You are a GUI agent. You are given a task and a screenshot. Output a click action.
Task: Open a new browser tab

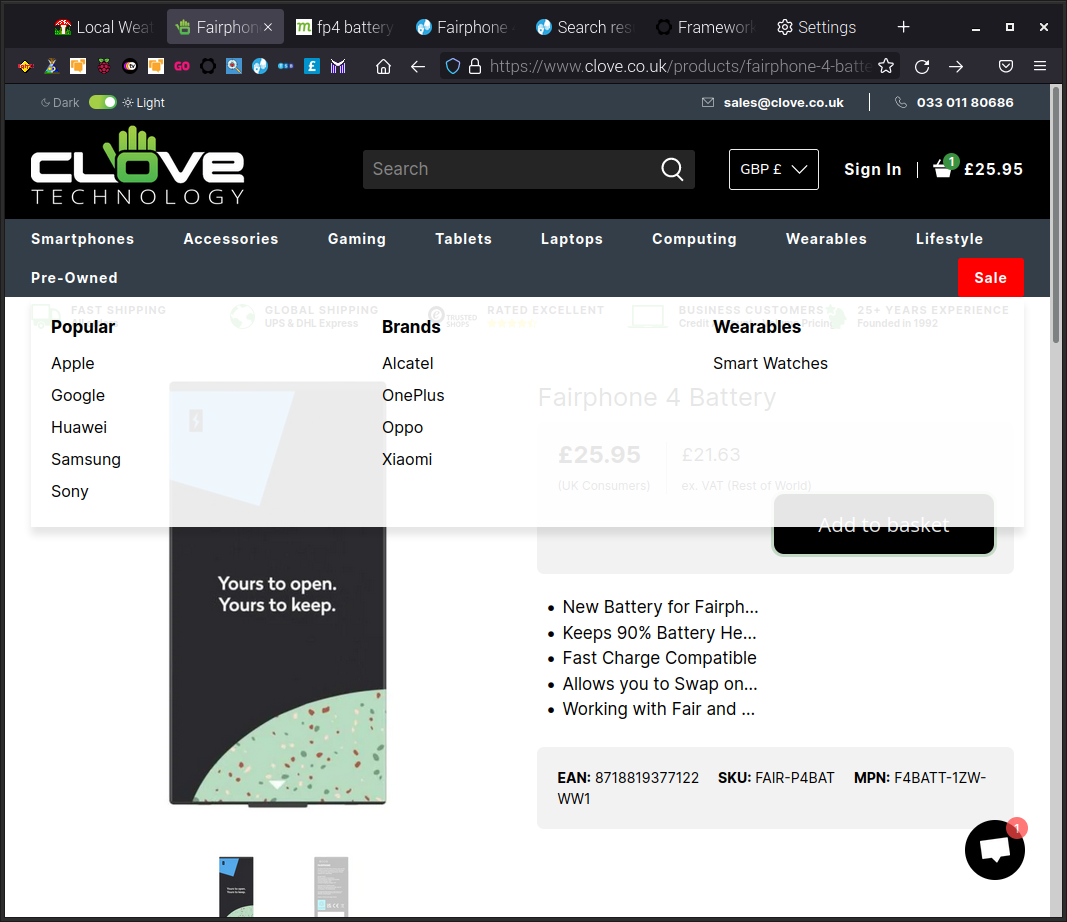coord(904,27)
